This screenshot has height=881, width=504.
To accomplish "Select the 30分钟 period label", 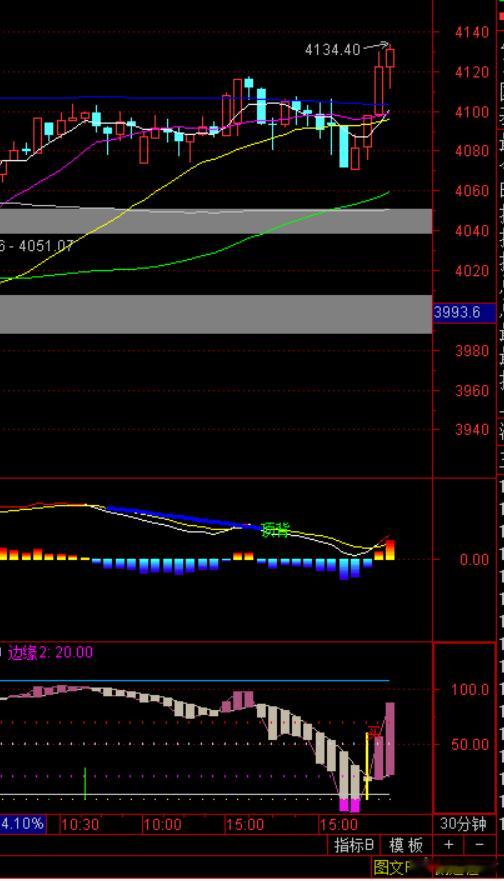I will (x=463, y=824).
